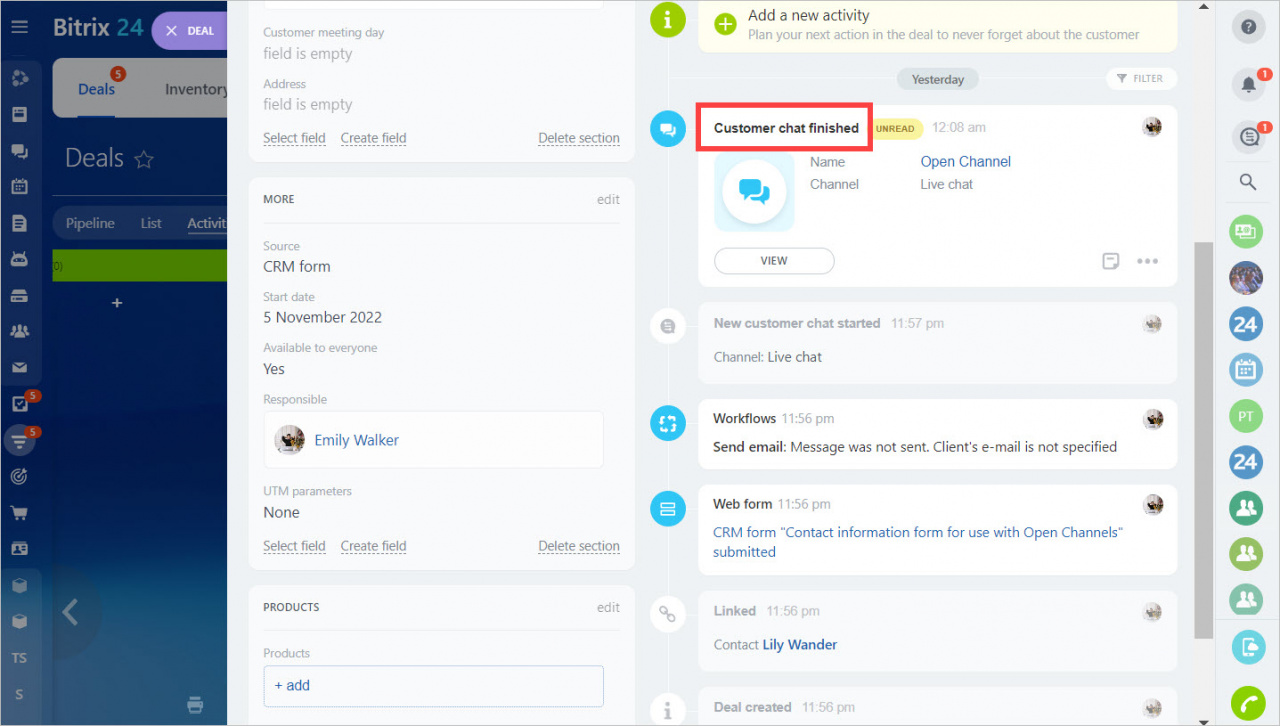Open the Mail envelope icon in sidebar
Screen dimensions: 1280x726
click(19, 368)
